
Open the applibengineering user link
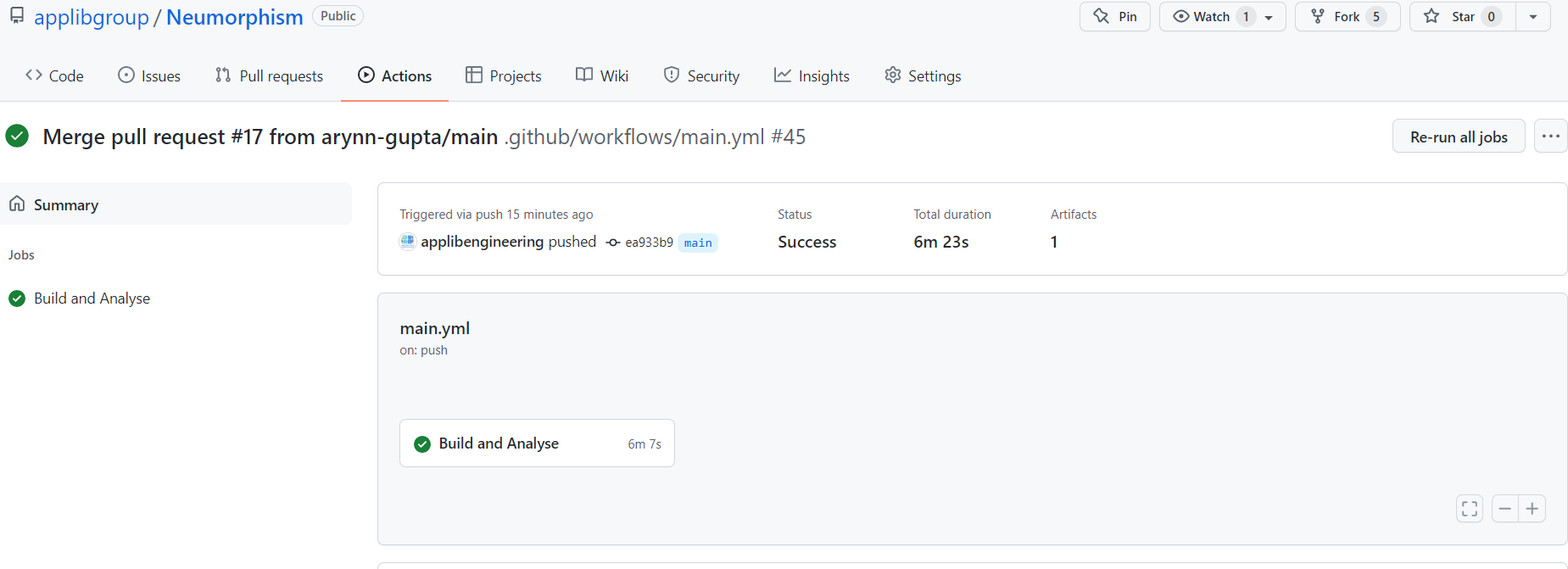click(x=483, y=242)
